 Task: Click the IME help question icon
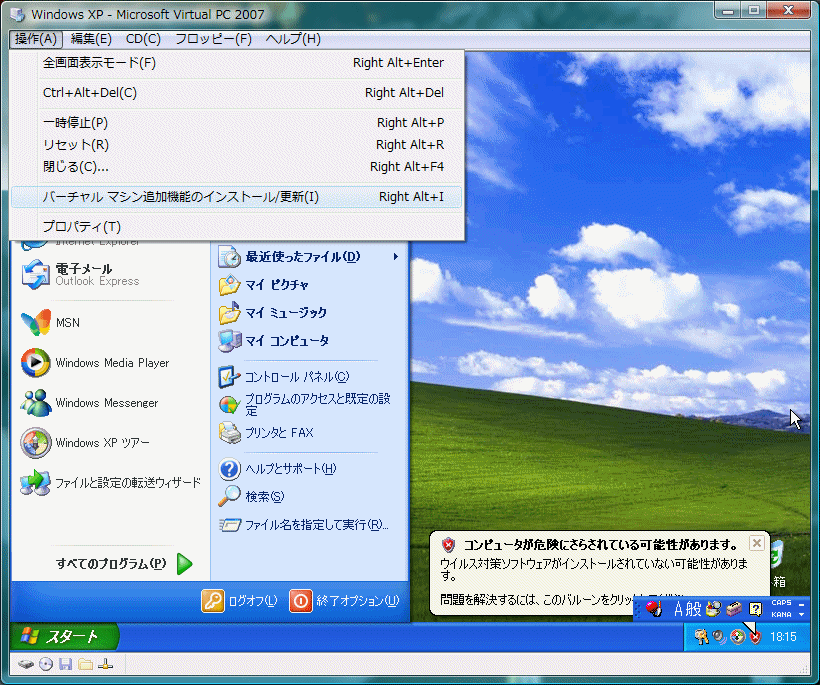click(755, 609)
